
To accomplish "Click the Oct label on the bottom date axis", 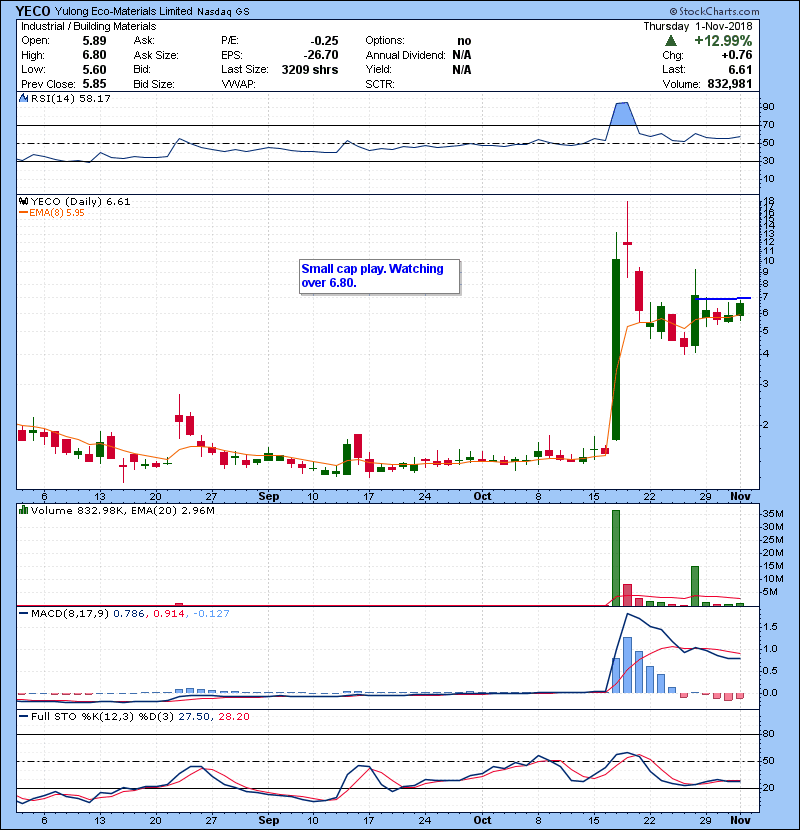I will (482, 820).
